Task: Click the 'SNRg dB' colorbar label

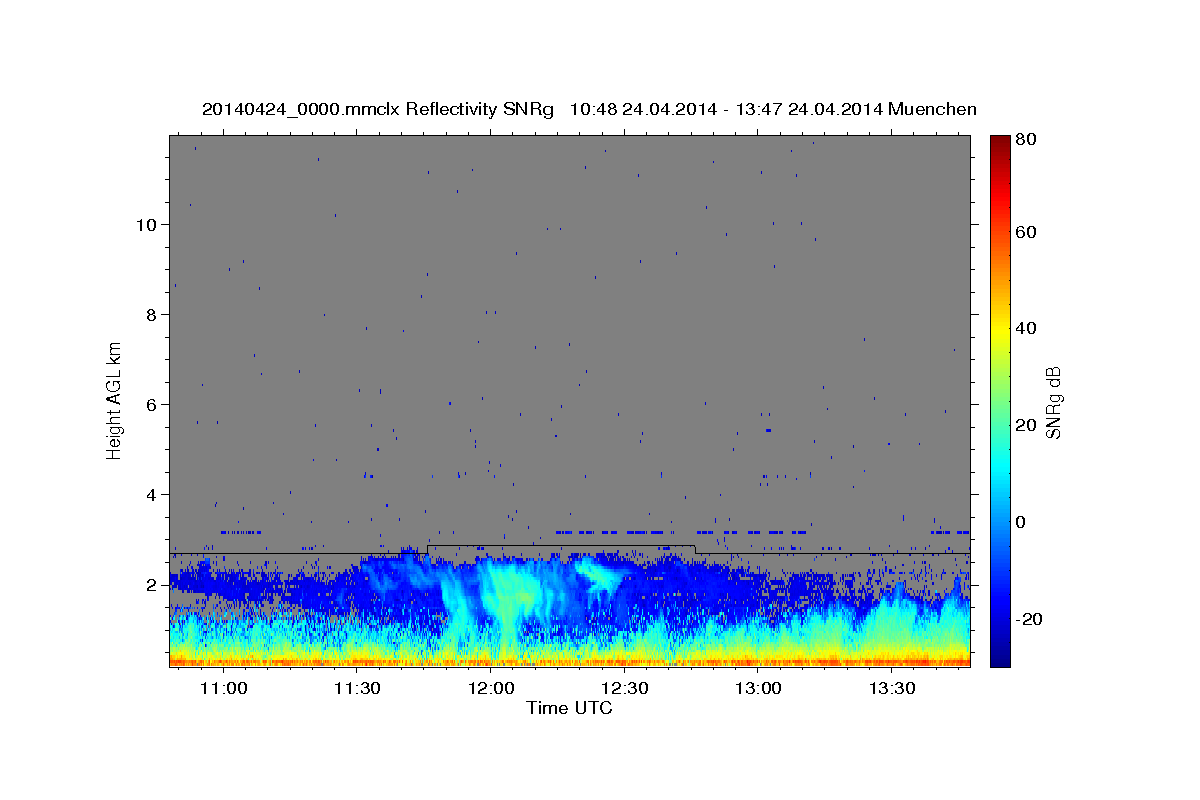Action: [x=1052, y=402]
